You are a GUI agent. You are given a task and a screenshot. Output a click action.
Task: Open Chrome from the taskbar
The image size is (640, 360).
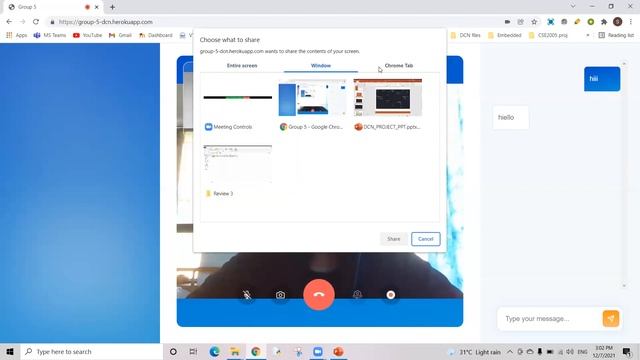point(256,351)
